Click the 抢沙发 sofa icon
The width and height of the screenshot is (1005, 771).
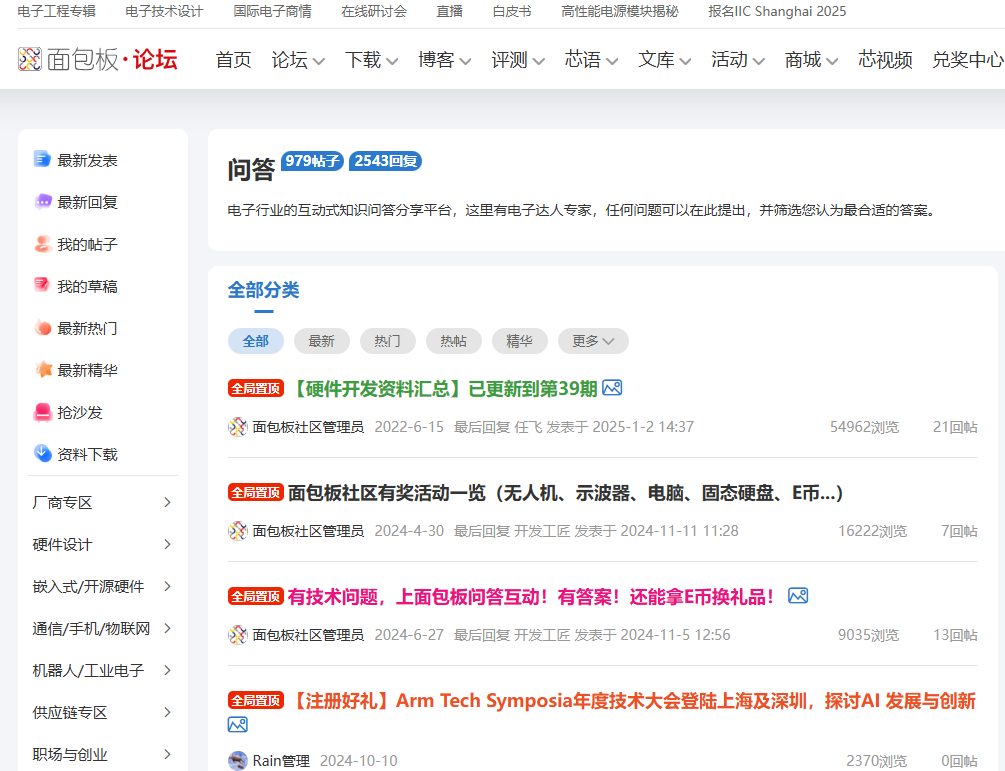pyautogui.click(x=42, y=412)
